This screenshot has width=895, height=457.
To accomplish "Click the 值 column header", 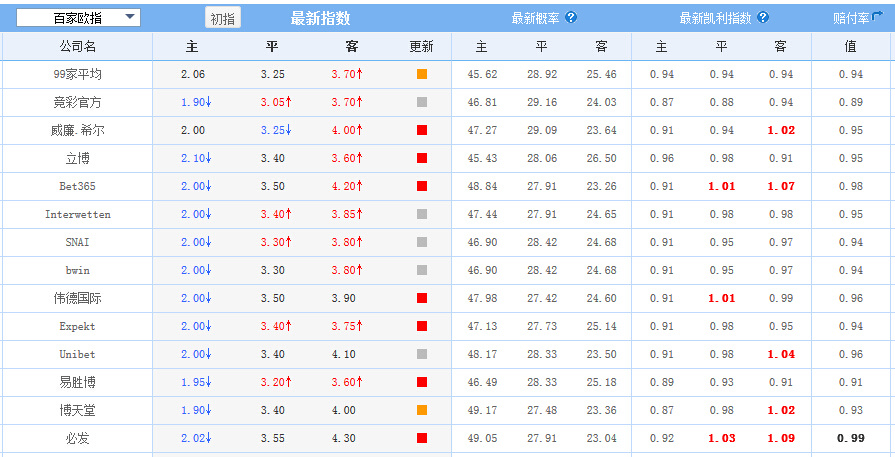I will 850,47.
